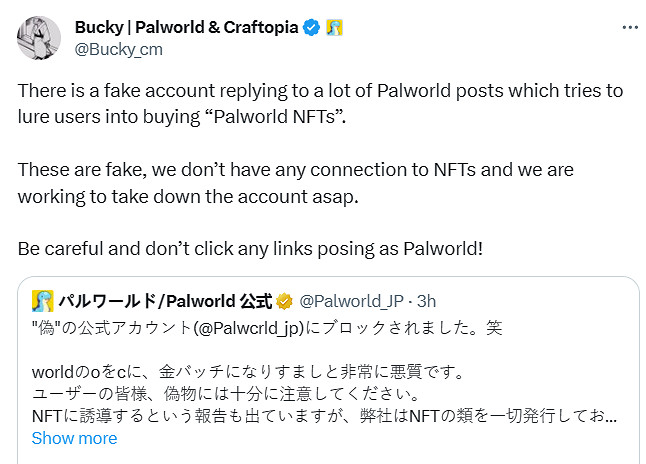Expand quoted tweet with Show more
The width and height of the screenshot is (646, 464).
point(74,438)
